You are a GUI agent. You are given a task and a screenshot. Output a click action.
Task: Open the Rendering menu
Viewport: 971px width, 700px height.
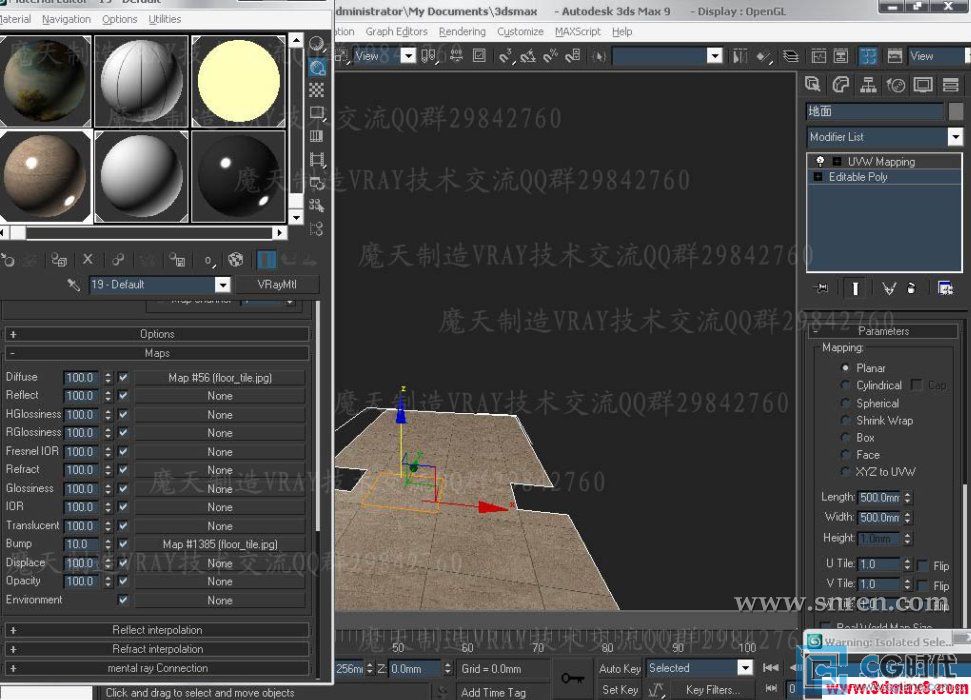(462, 32)
